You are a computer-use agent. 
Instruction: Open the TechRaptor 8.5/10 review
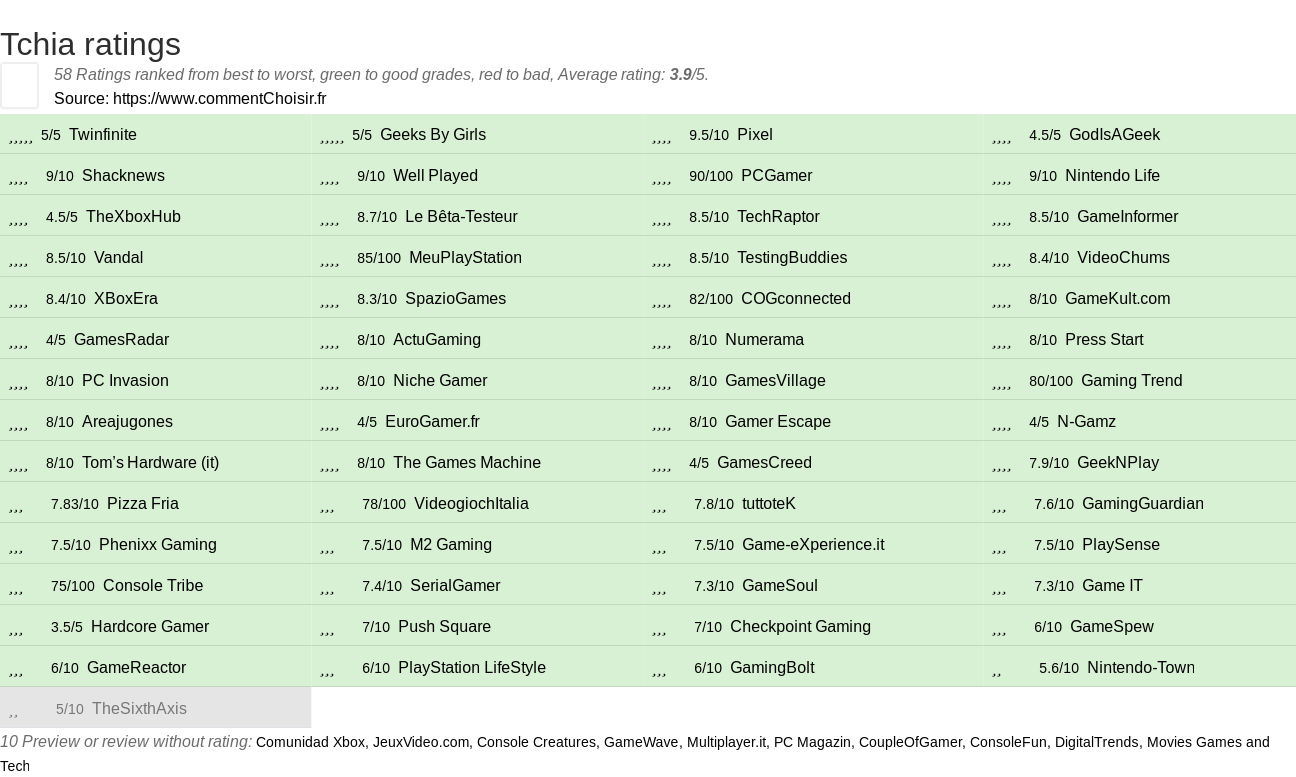[813, 216]
